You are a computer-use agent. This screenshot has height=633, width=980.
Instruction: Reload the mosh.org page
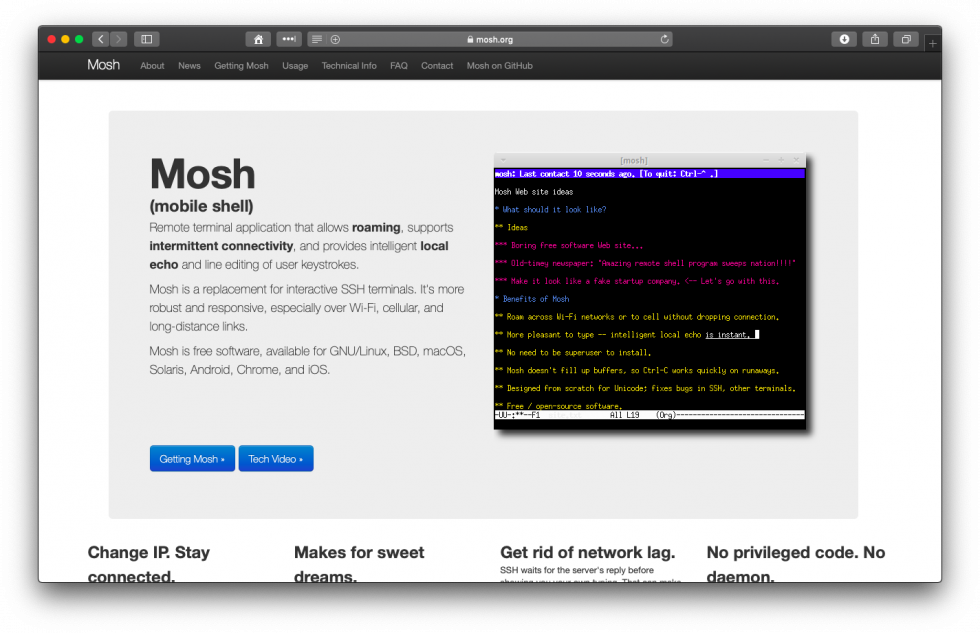[664, 39]
